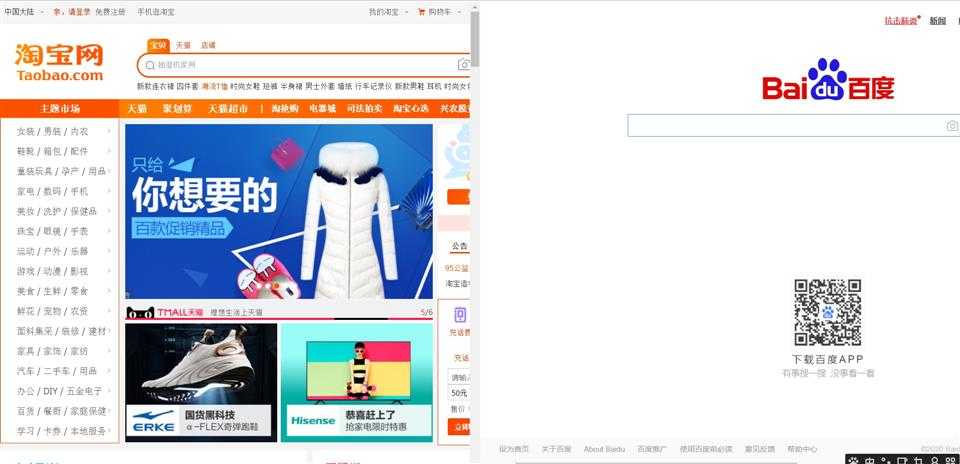Select the 天猫 search tab above search box

(x=183, y=45)
